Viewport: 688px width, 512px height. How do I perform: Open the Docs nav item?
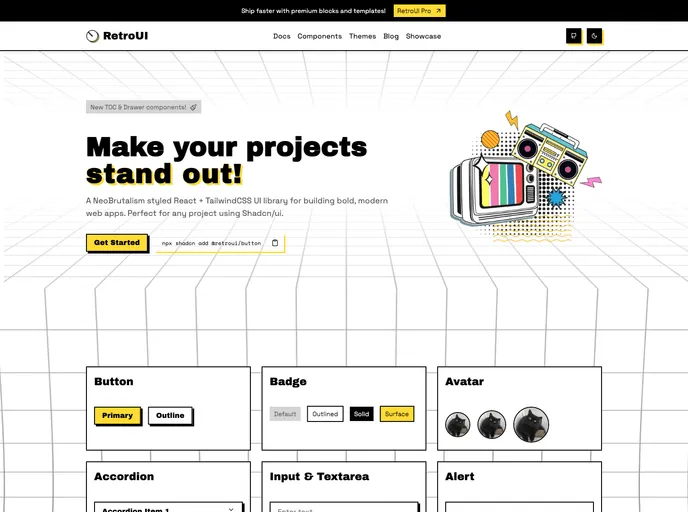[282, 36]
